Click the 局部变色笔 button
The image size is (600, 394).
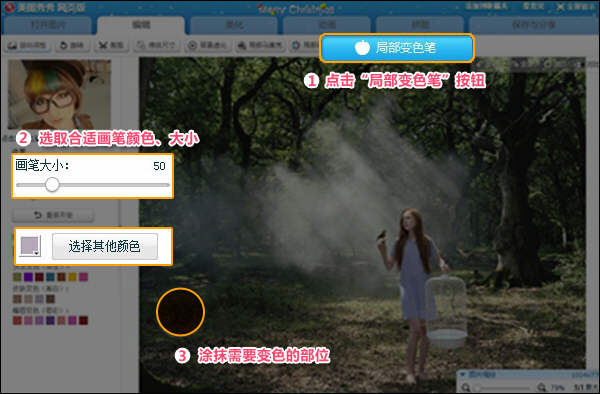pyautogui.click(x=397, y=48)
